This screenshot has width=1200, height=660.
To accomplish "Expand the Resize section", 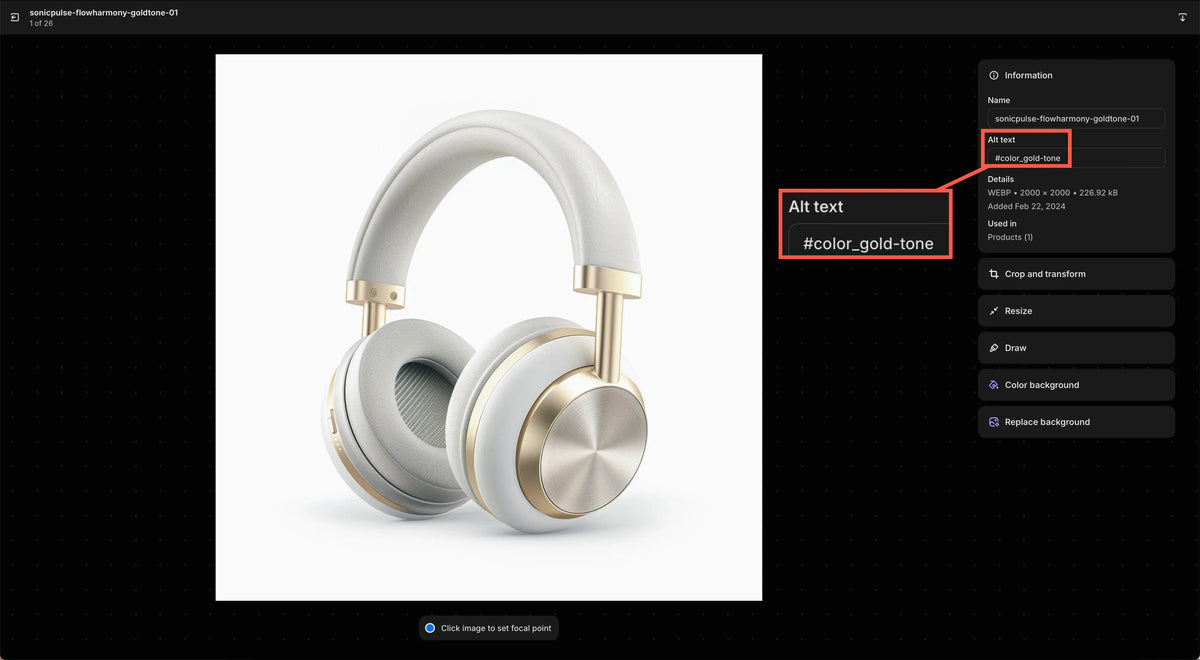I will [x=1076, y=311].
